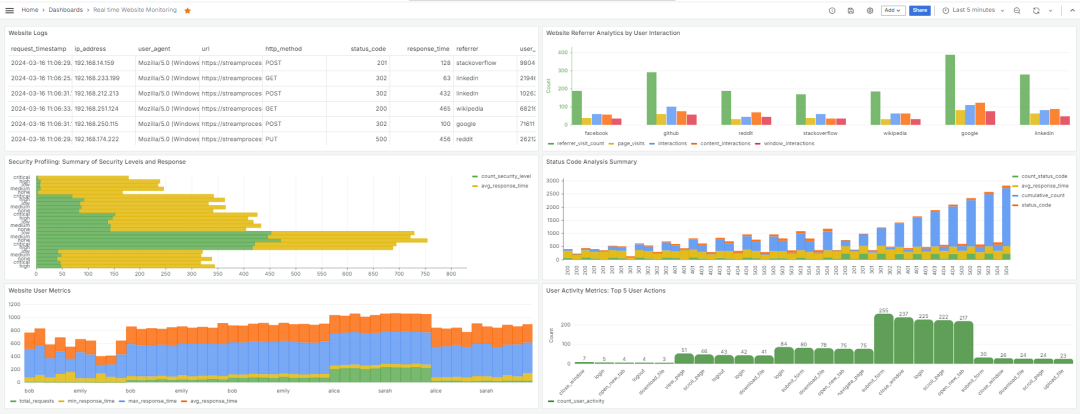This screenshot has width=1080, height=414.
Task: Click the 237 close_window bar
Action: coord(904,340)
